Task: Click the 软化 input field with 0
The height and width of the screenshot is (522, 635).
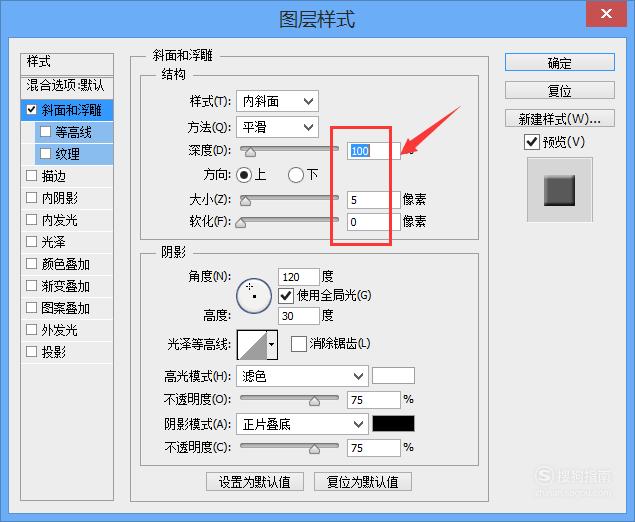Action: coord(373,222)
